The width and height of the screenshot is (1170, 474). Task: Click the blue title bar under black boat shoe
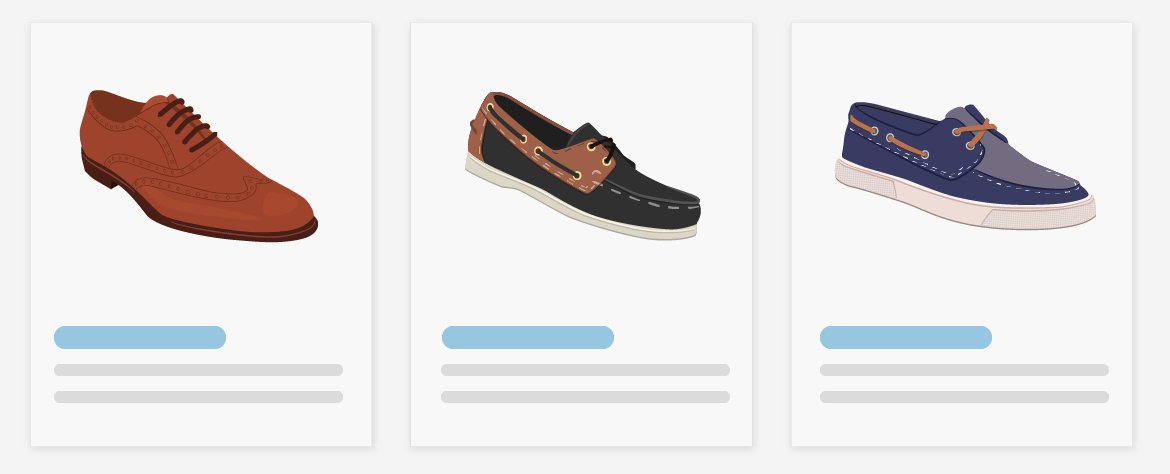tap(528, 337)
